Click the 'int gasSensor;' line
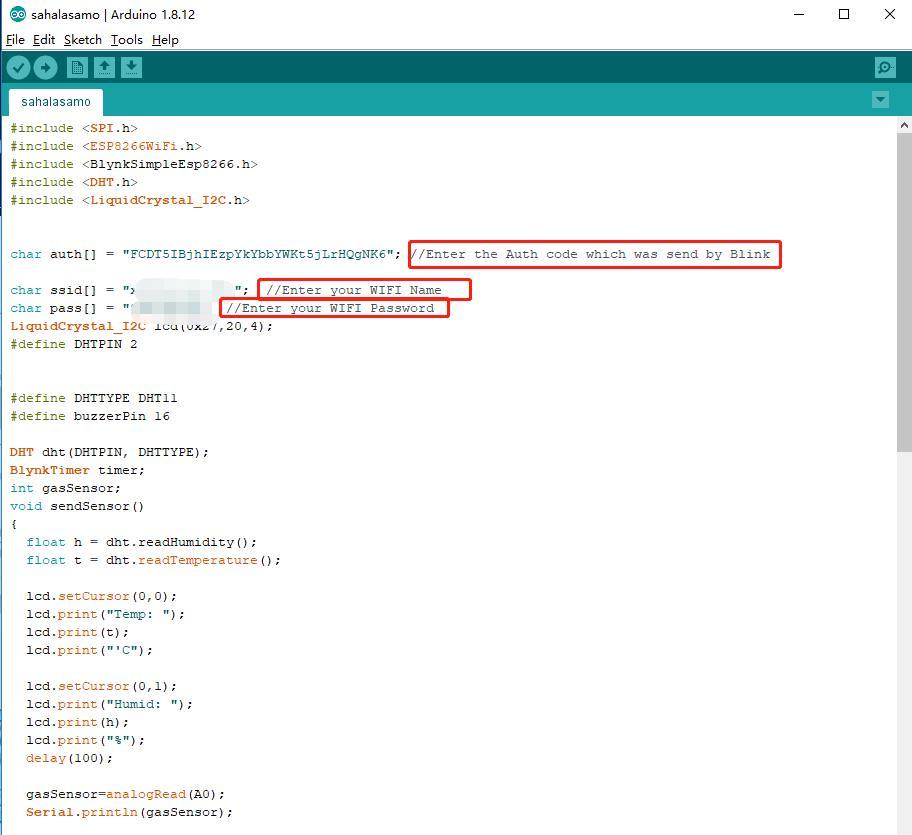 [x=65, y=488]
